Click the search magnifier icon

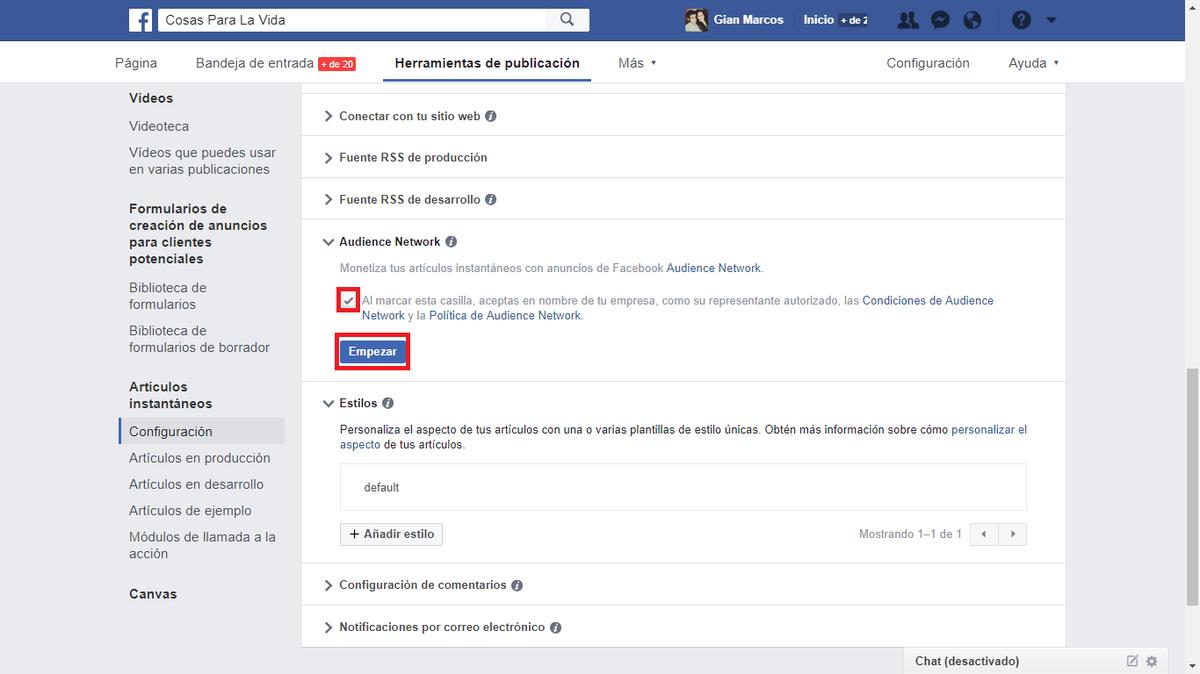(x=566, y=19)
